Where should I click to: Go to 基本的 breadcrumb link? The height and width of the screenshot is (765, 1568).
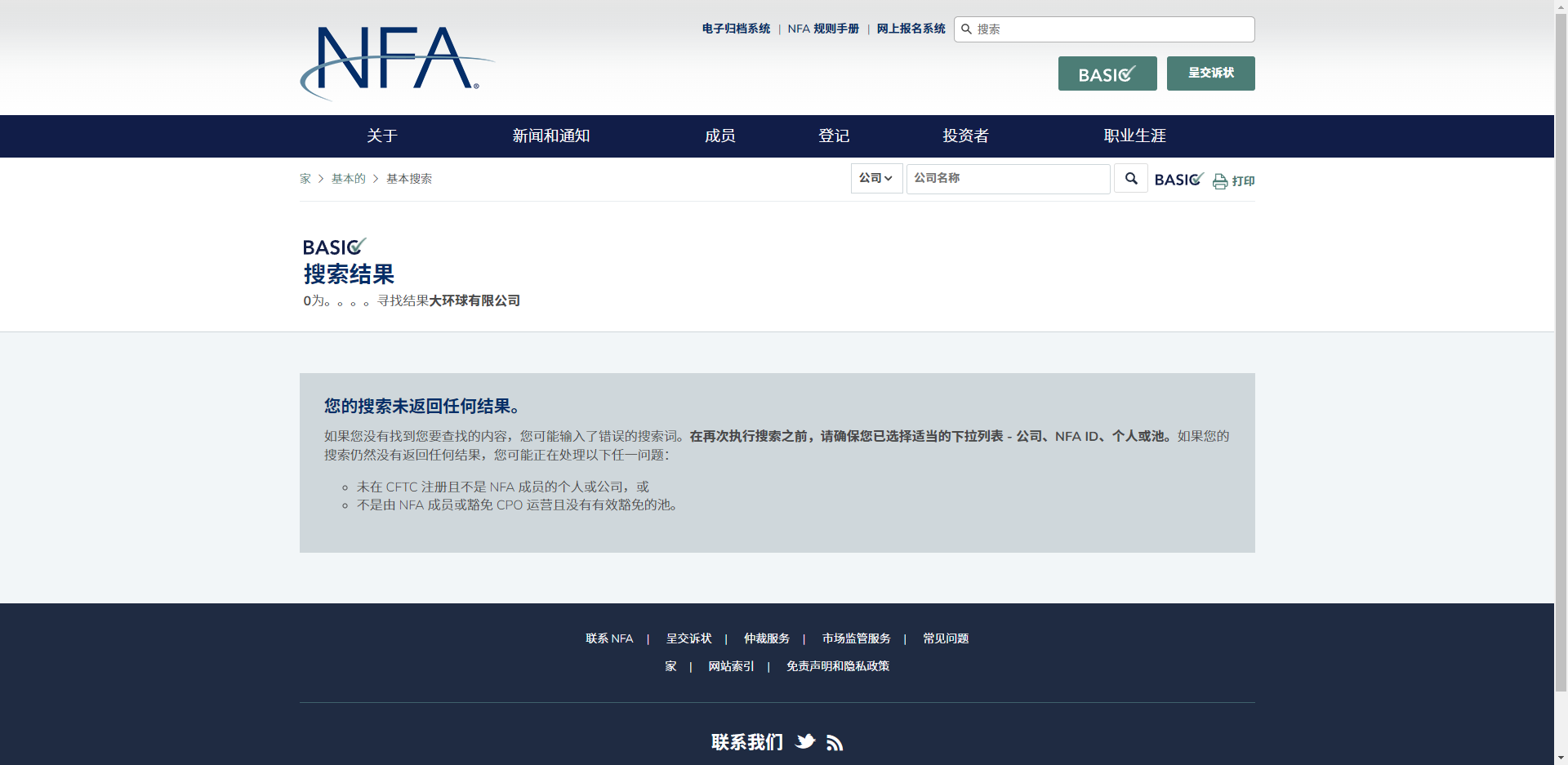coord(348,179)
